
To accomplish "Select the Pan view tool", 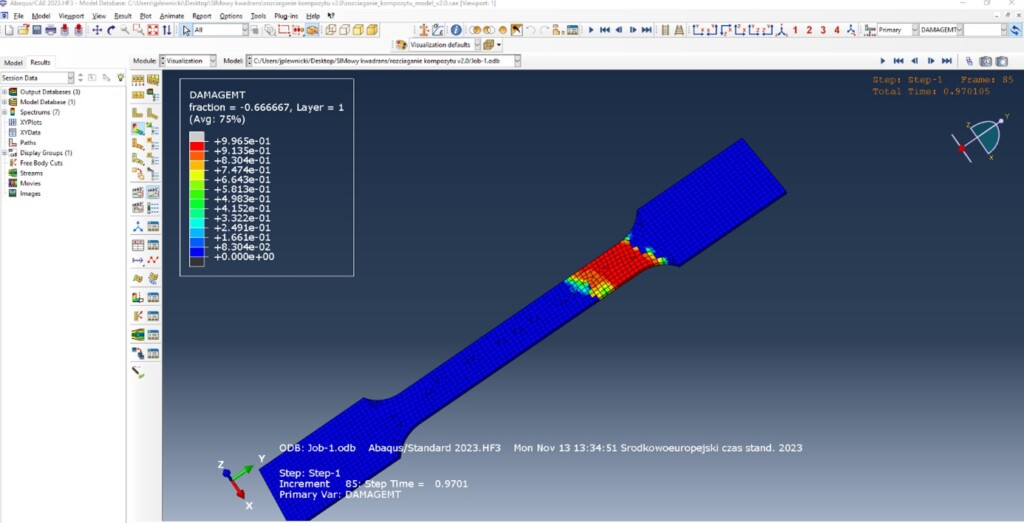I will pos(96,30).
